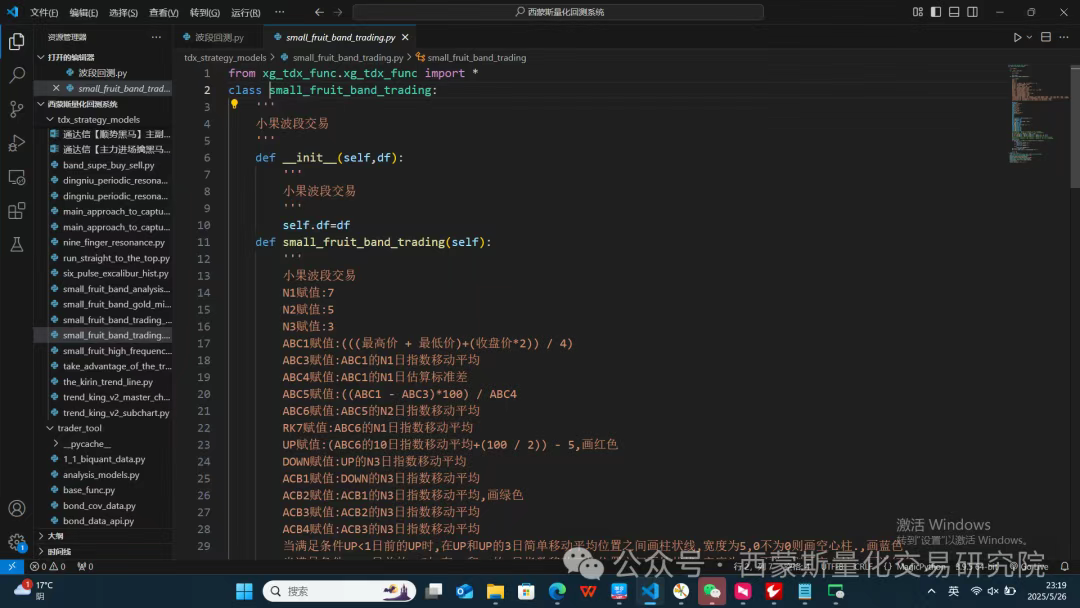Expand the 大纲 outline section
Viewport: 1080px width, 608px height.
tap(103, 536)
